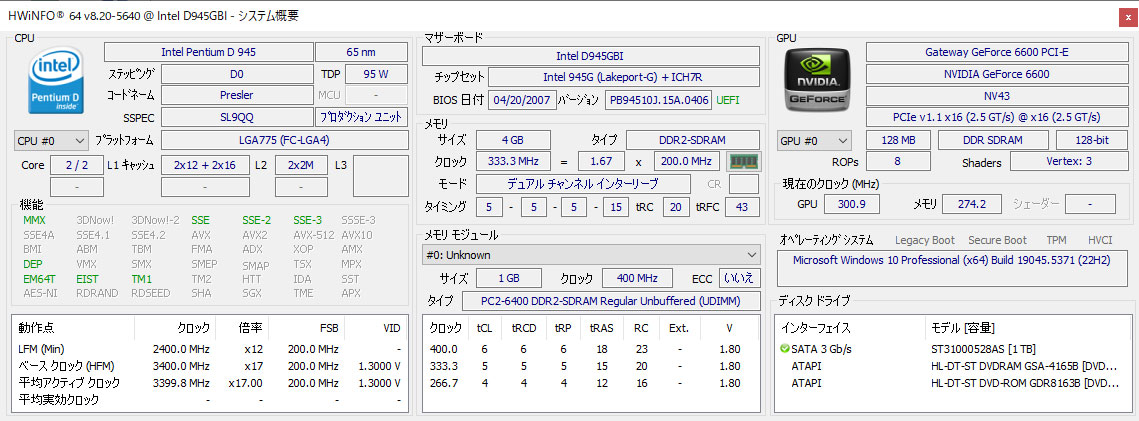The height and width of the screenshot is (421, 1139).
Task: Click the NVIDIA GeForce 6600 field
Action: coord(997,74)
